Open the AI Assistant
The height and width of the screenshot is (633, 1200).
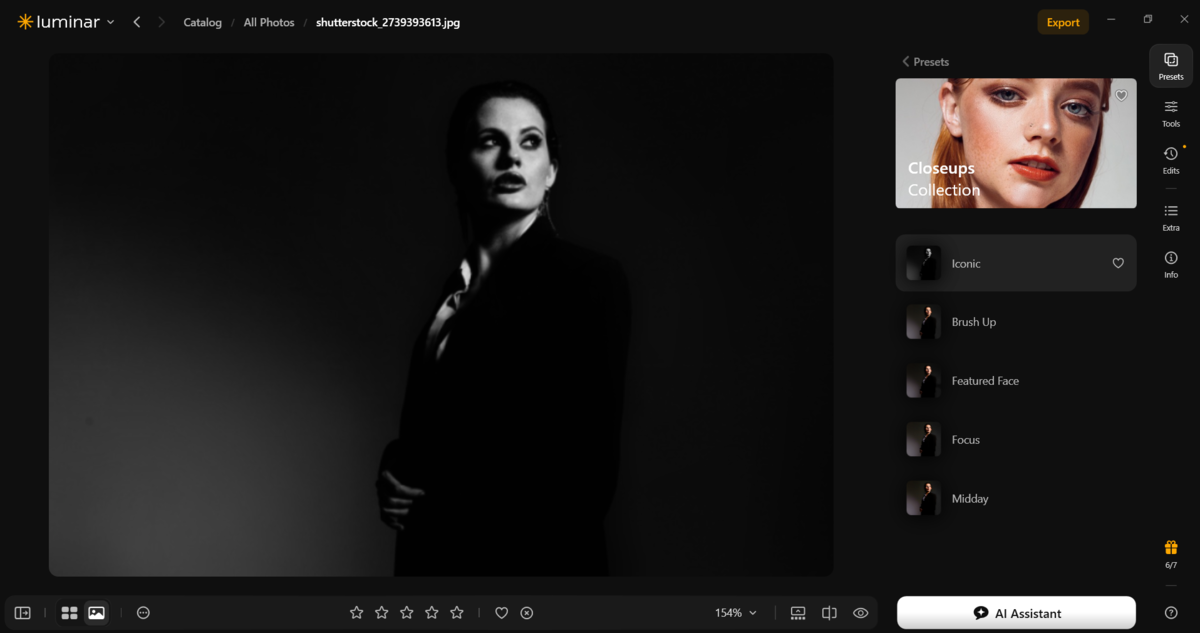tap(1016, 613)
